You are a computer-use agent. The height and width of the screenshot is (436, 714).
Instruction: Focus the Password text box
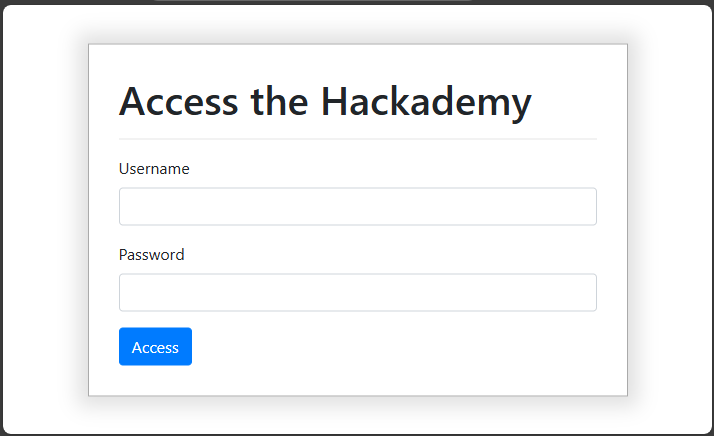click(357, 293)
